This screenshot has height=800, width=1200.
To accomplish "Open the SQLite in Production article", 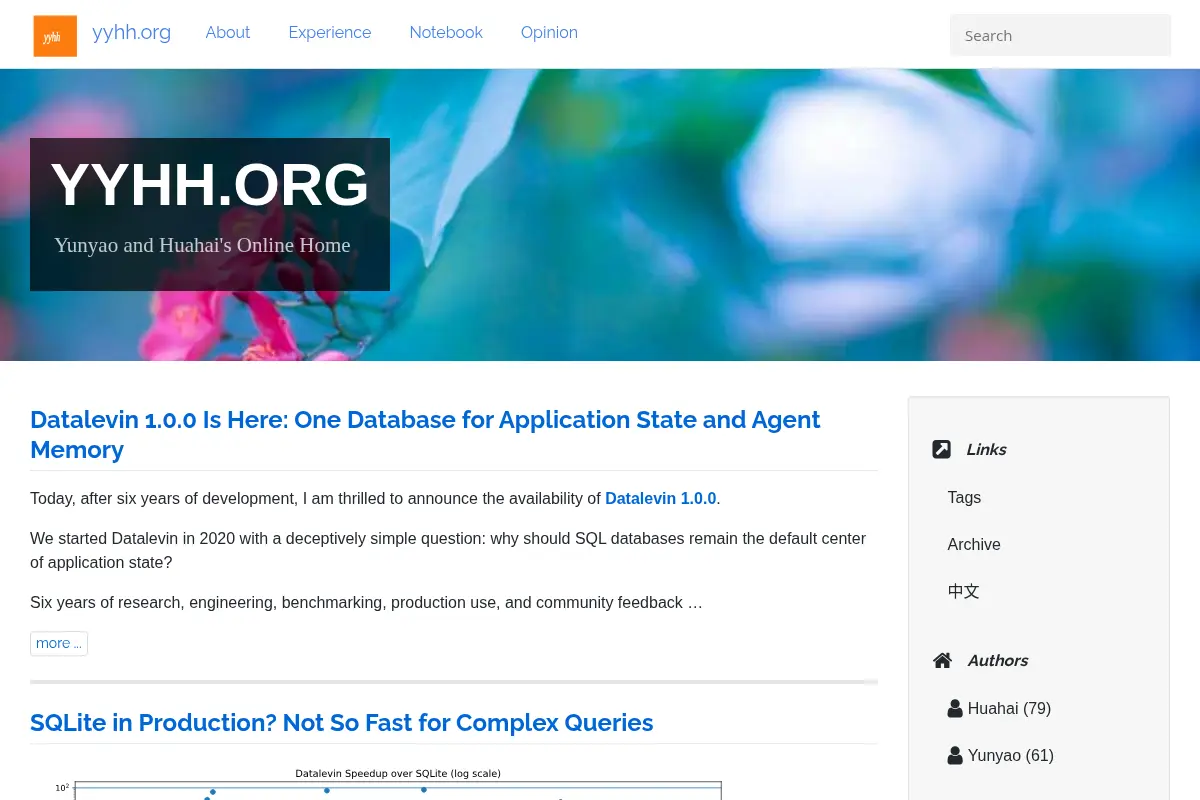I will pos(342,722).
